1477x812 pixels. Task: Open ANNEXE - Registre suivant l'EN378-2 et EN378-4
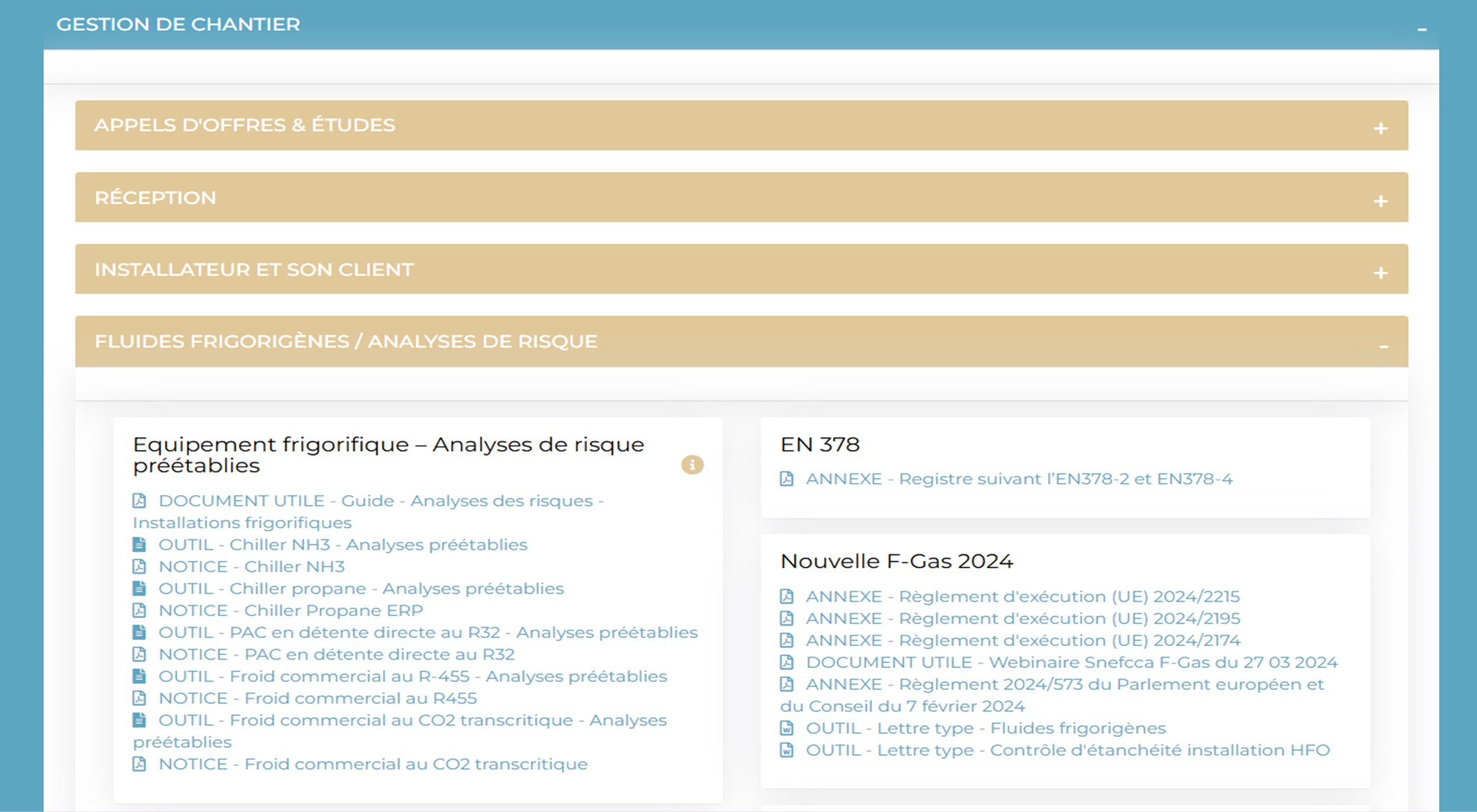[x=1019, y=479]
